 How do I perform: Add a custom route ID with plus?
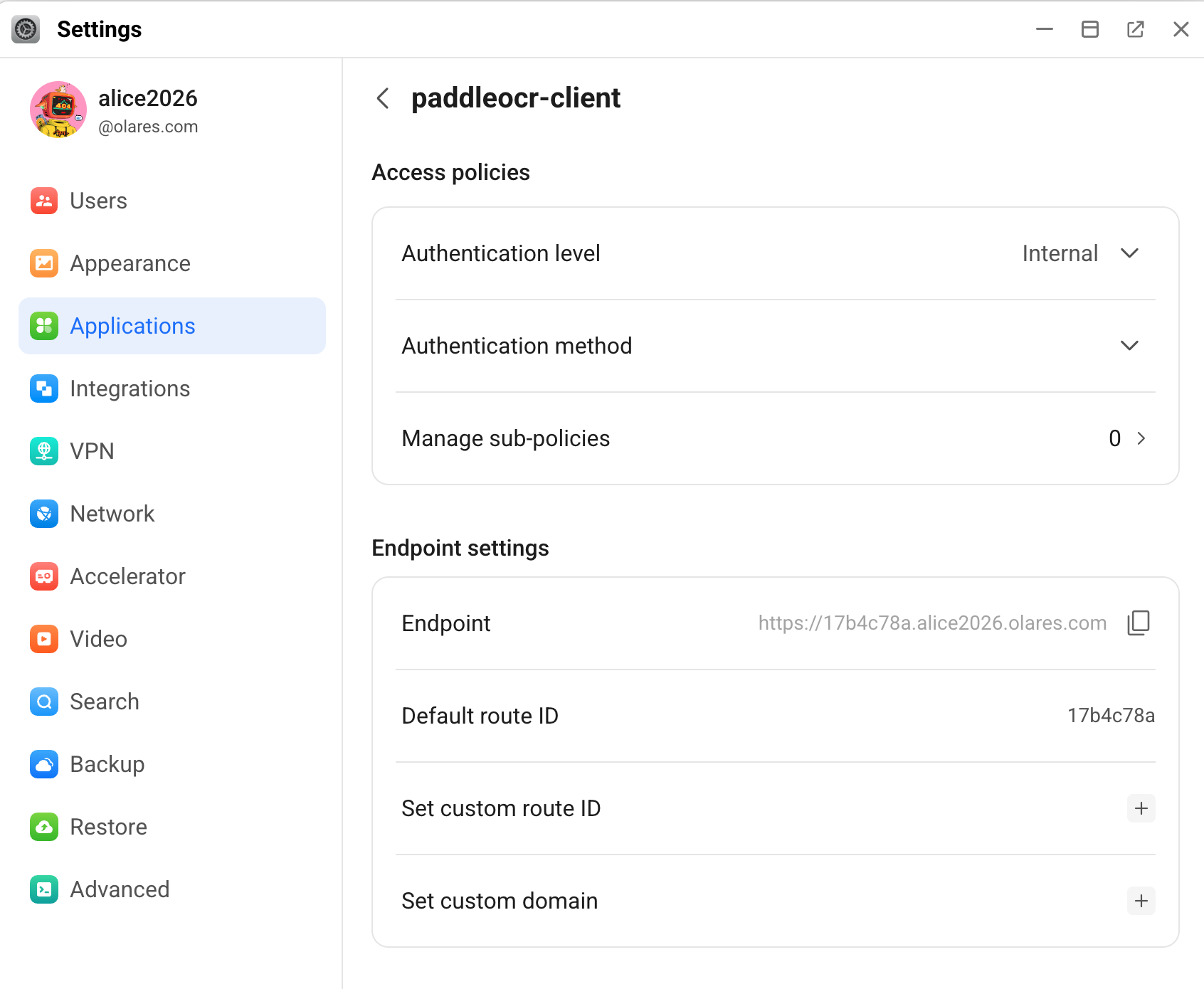(1141, 808)
